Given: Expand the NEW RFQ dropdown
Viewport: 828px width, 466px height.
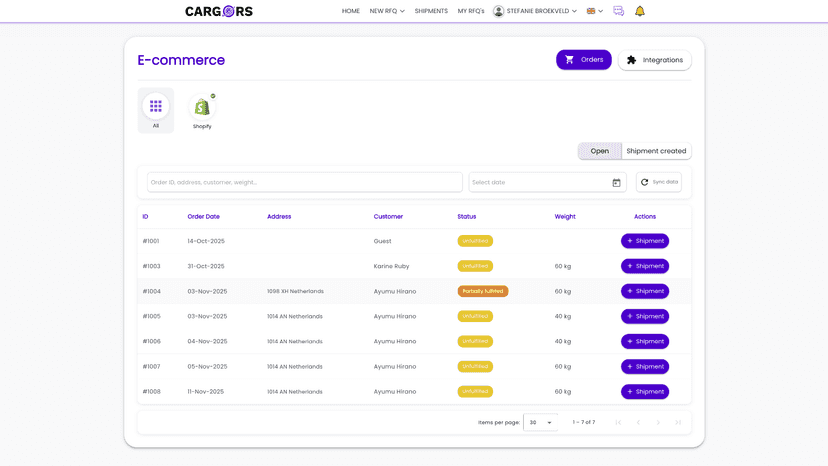Looking at the screenshot, I should coord(387,11).
